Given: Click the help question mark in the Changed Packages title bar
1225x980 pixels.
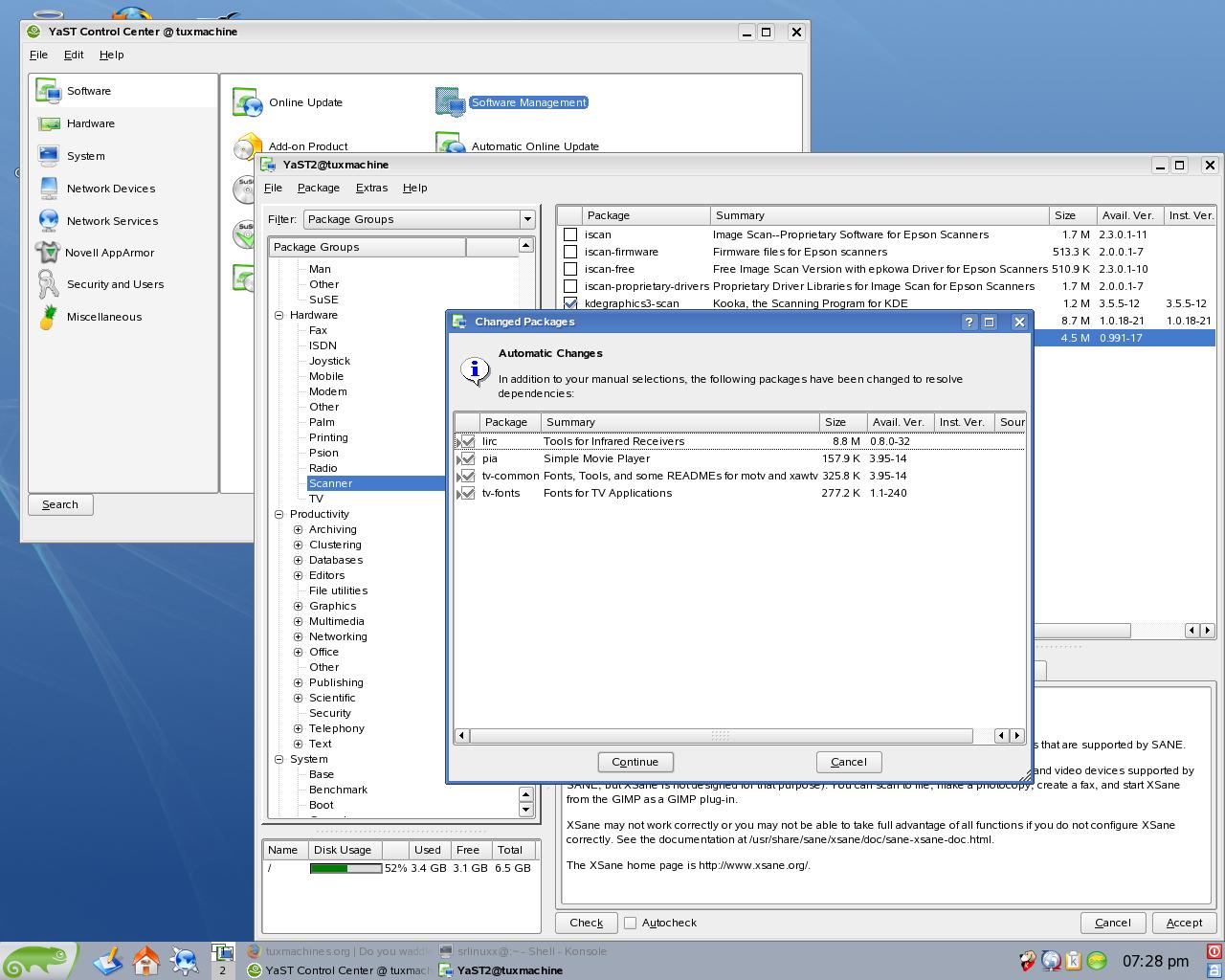Looking at the screenshot, I should (x=969, y=323).
